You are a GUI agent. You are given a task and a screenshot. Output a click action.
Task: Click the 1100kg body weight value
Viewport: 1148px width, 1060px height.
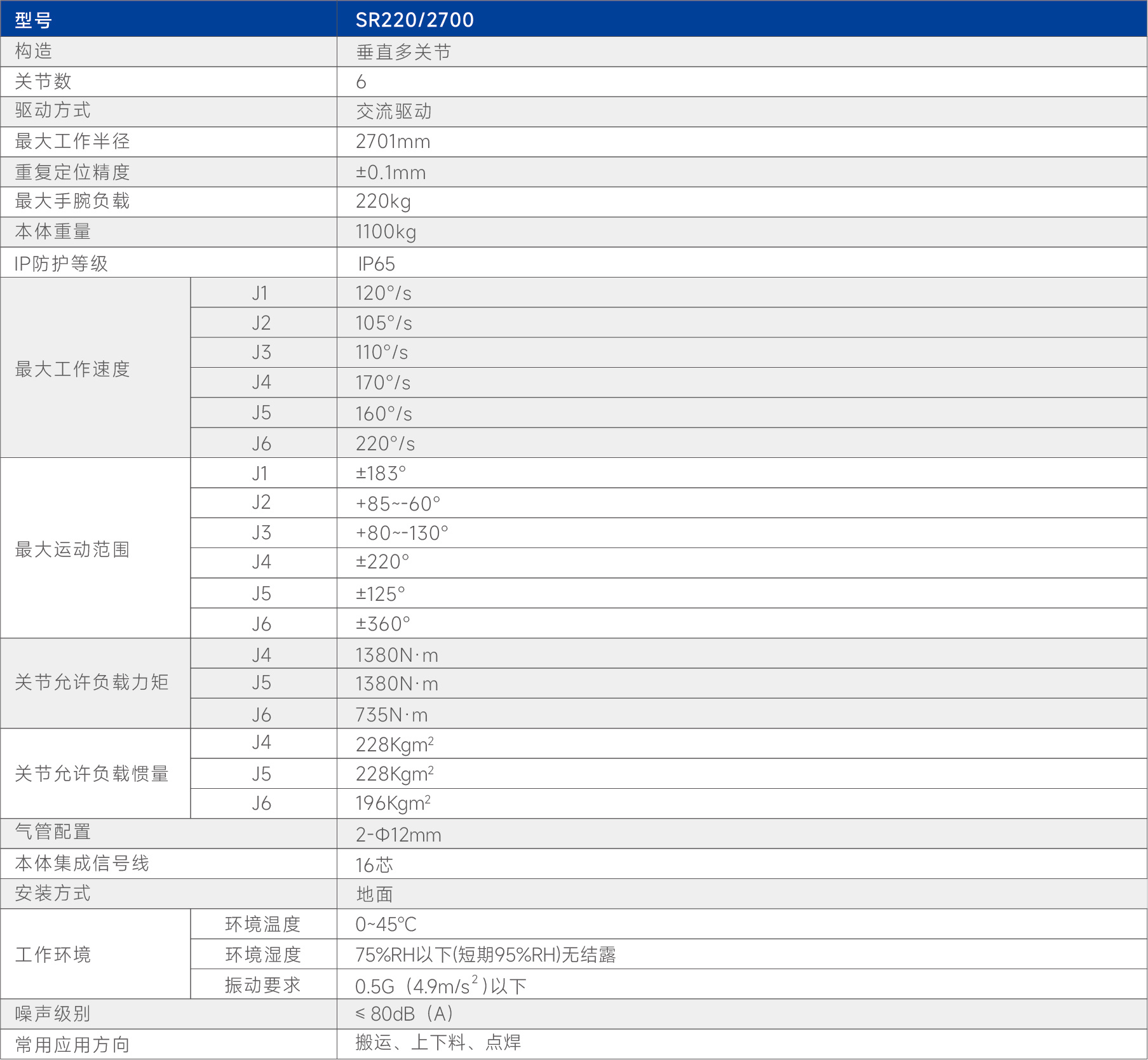point(386,232)
